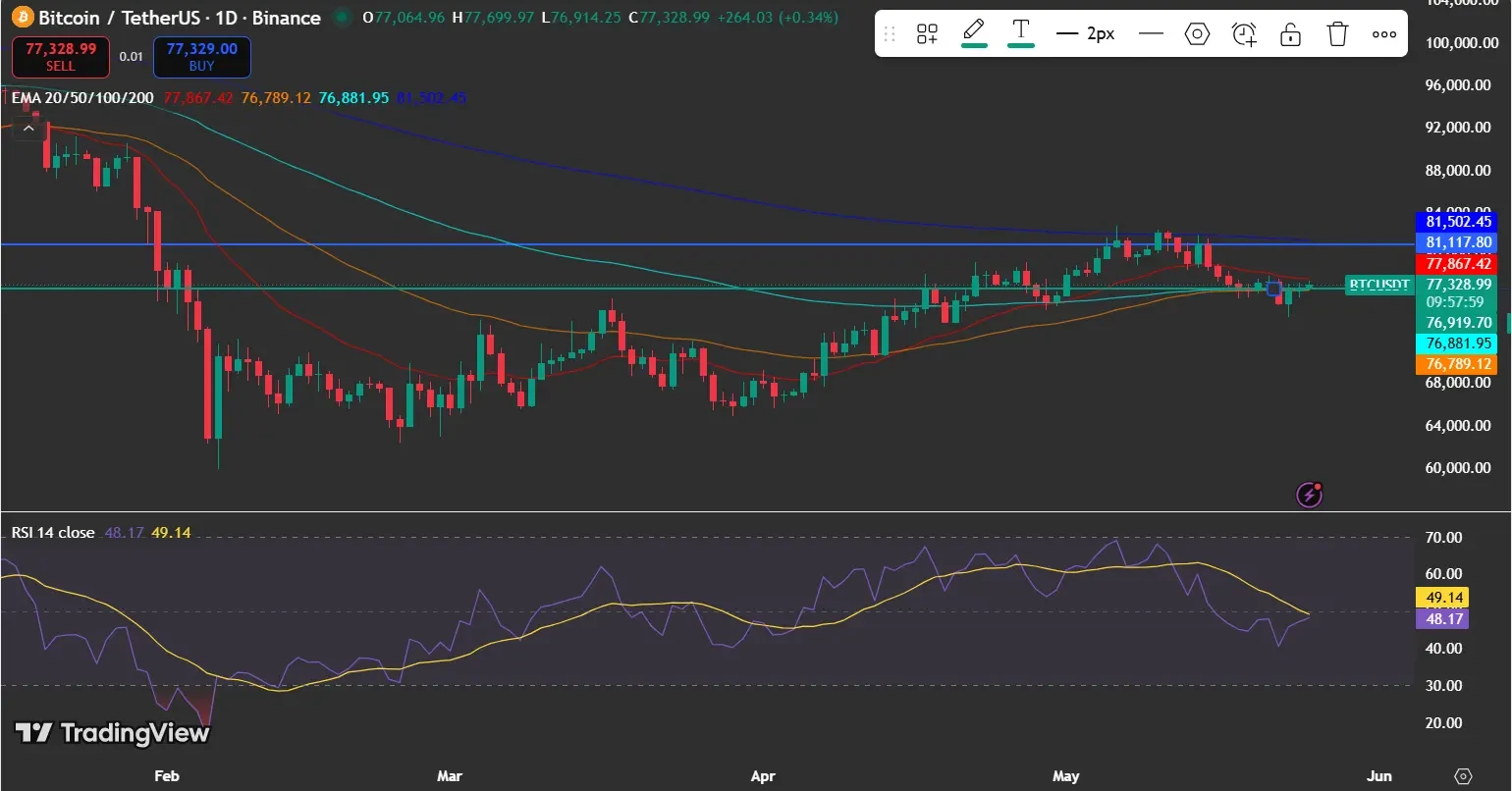Toggle the lock on the drawing
The height and width of the screenshot is (791, 1512).
pyautogui.click(x=1290, y=34)
